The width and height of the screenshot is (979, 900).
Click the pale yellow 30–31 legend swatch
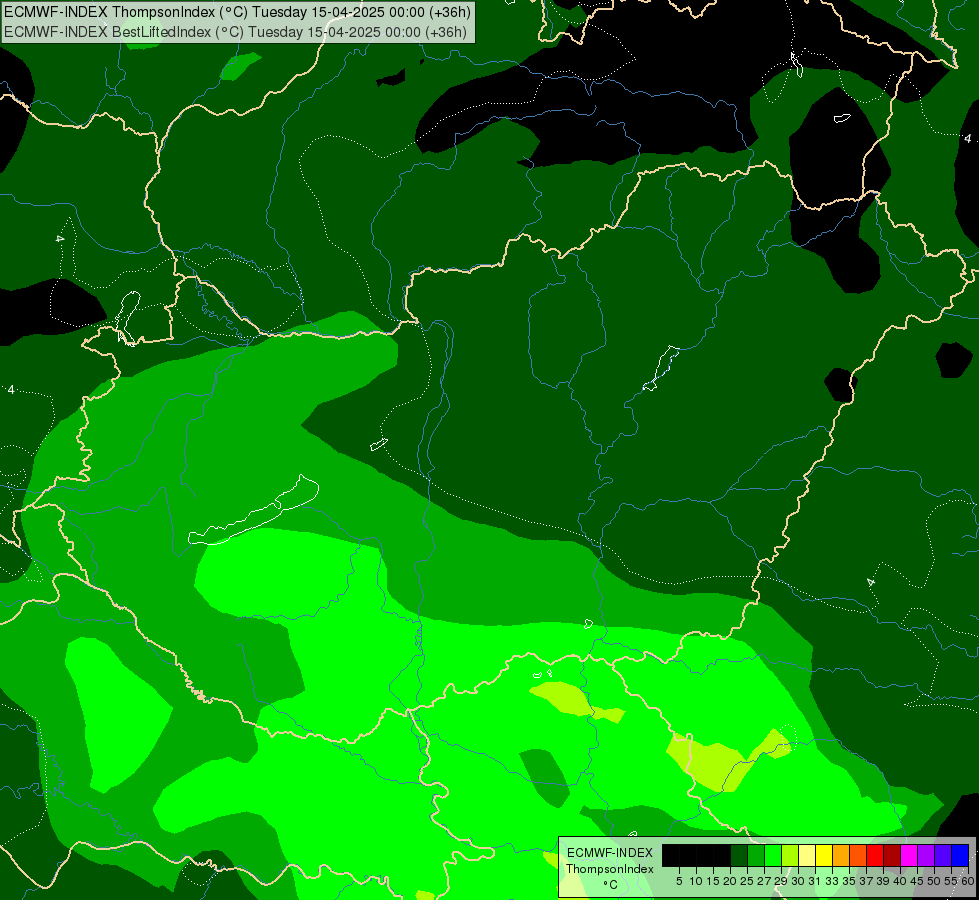[x=807, y=855]
